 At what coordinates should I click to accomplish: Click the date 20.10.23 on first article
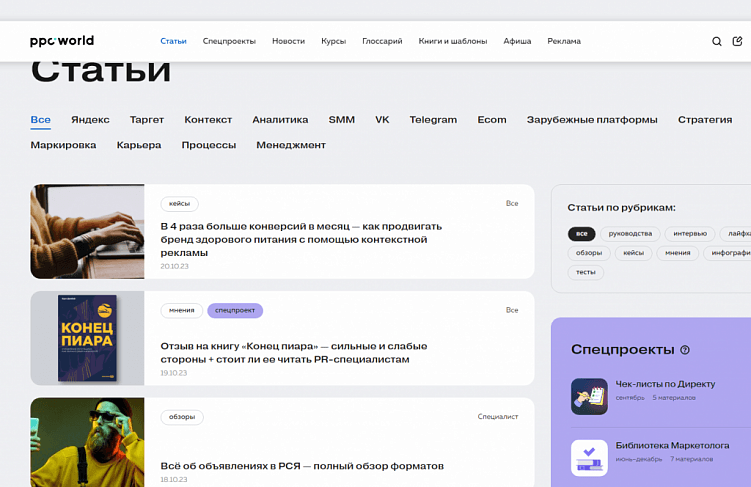(x=174, y=266)
